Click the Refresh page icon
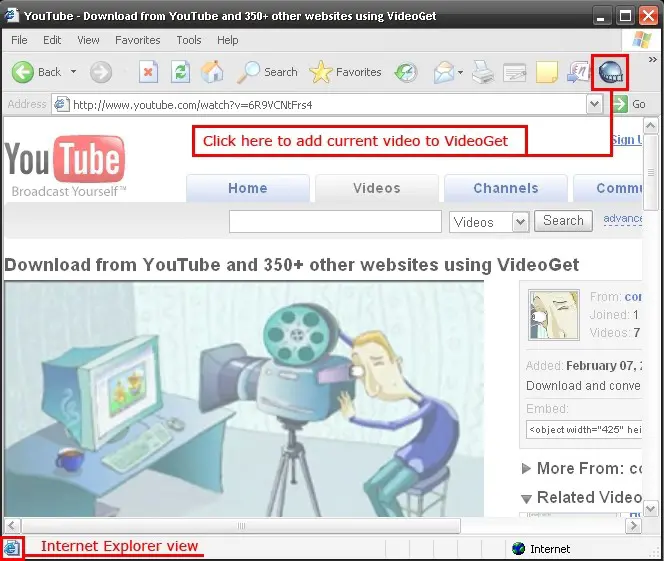This screenshot has height=561, width=664. click(181, 72)
